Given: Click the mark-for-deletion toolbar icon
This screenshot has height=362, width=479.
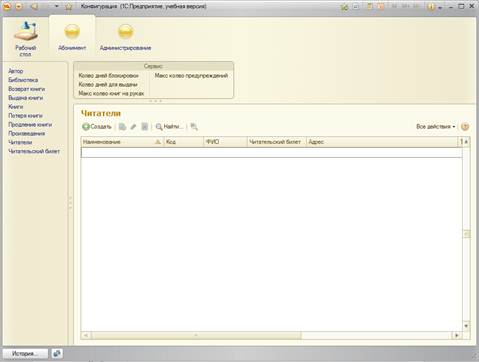Looking at the screenshot, I should pyautogui.click(x=144, y=127).
